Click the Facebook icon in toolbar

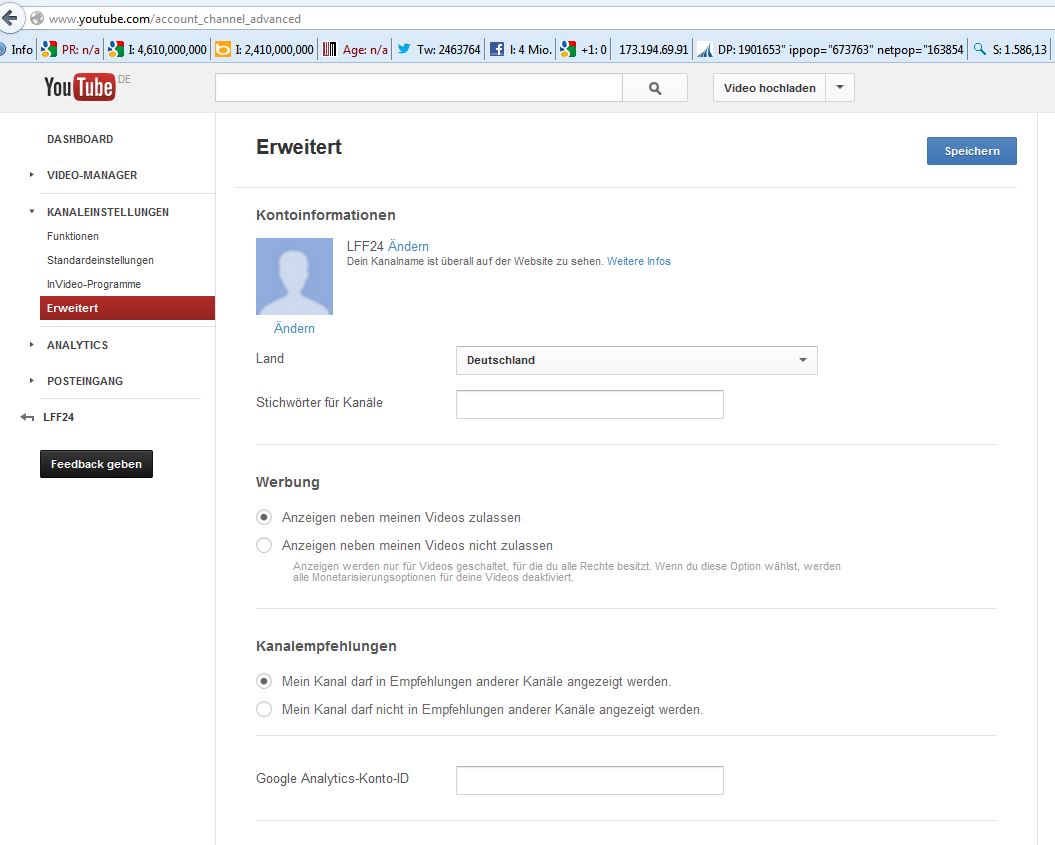coord(497,49)
